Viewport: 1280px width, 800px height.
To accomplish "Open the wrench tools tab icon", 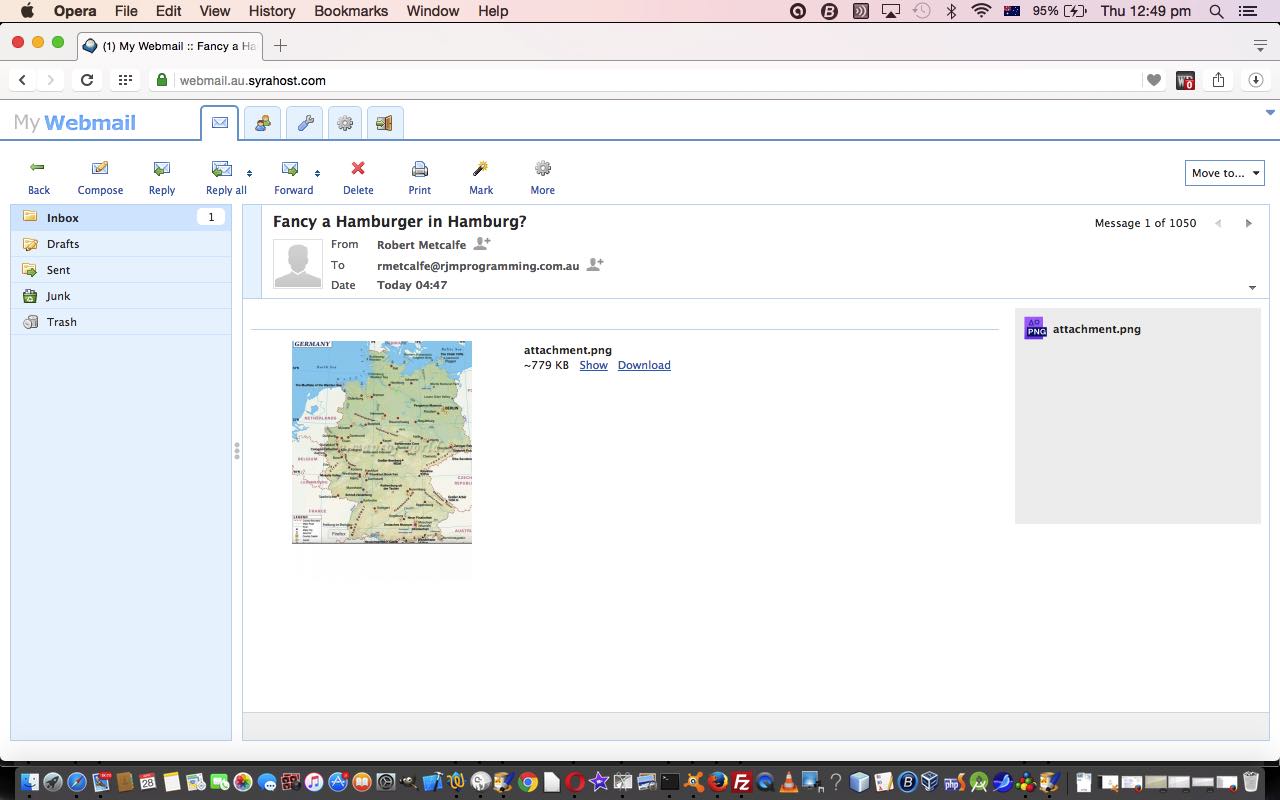I will [304, 123].
